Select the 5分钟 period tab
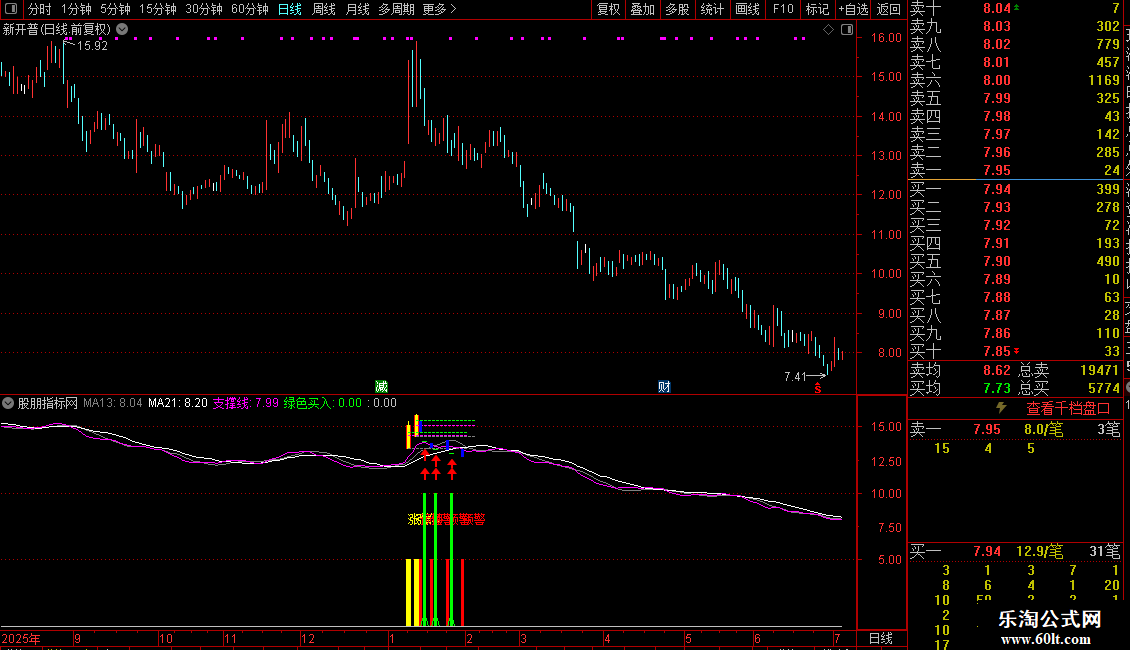Screen dimensions: 1130x650 click(115, 9)
